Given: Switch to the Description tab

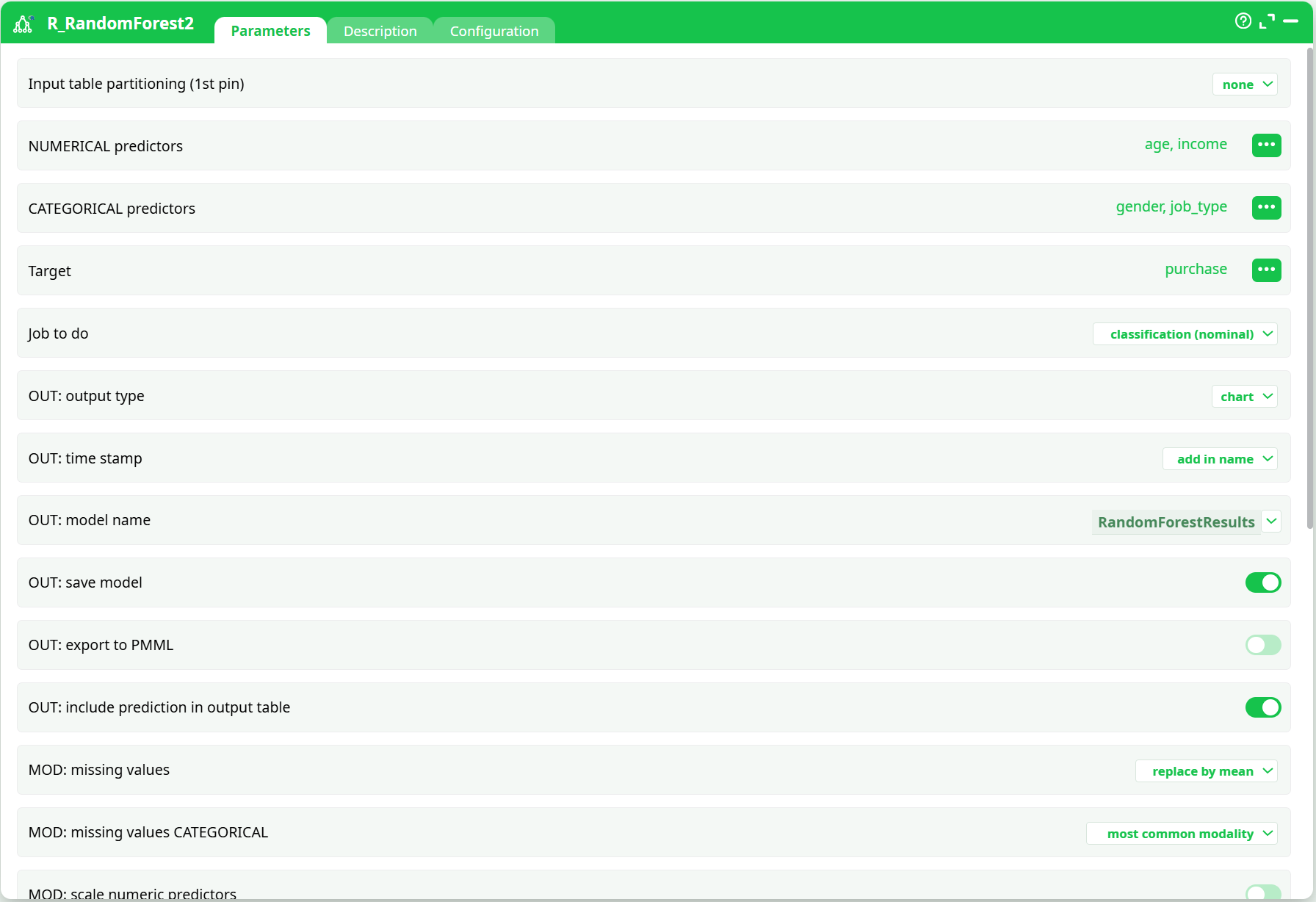Looking at the screenshot, I should point(380,31).
